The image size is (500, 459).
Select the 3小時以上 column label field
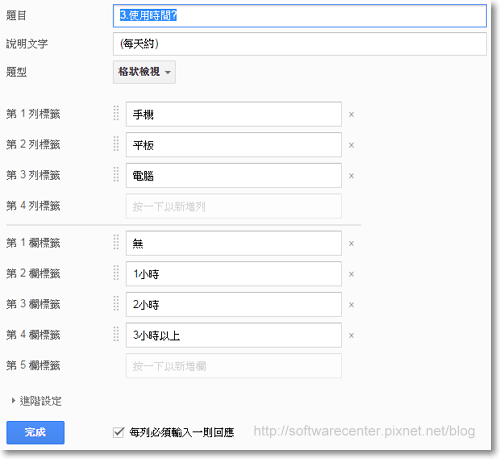pos(234,335)
